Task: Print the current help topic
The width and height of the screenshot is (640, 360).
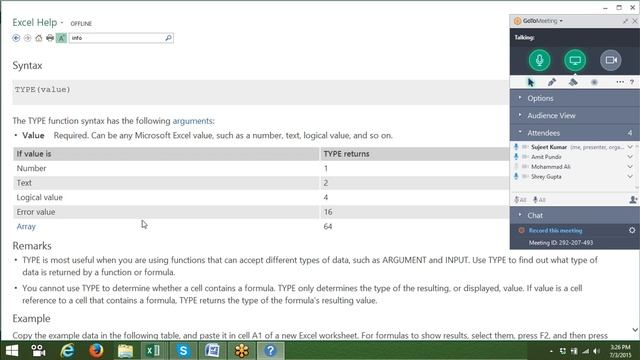Action: pyautogui.click(x=50, y=38)
